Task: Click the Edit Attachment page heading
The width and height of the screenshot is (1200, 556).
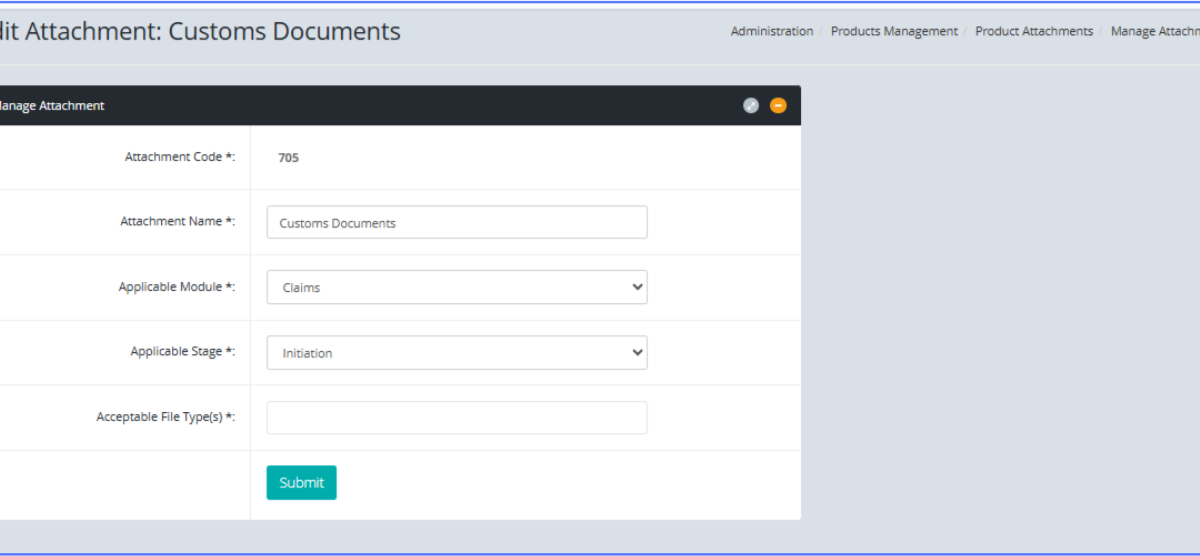Action: pos(200,31)
